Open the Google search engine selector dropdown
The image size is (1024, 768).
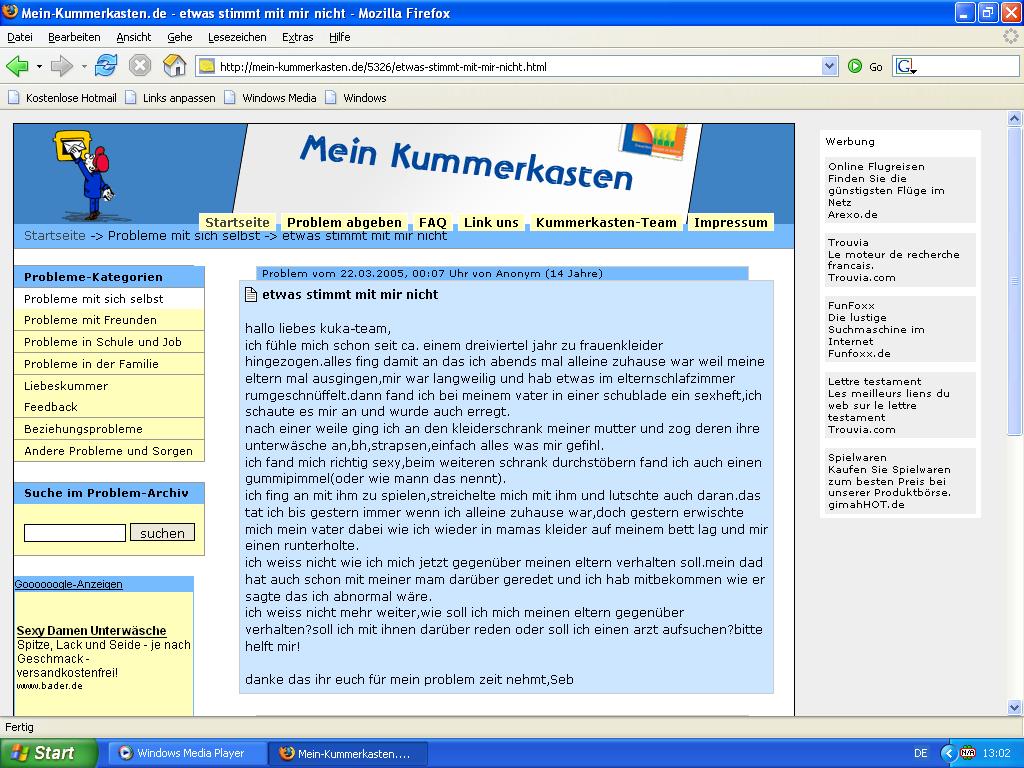click(x=906, y=67)
